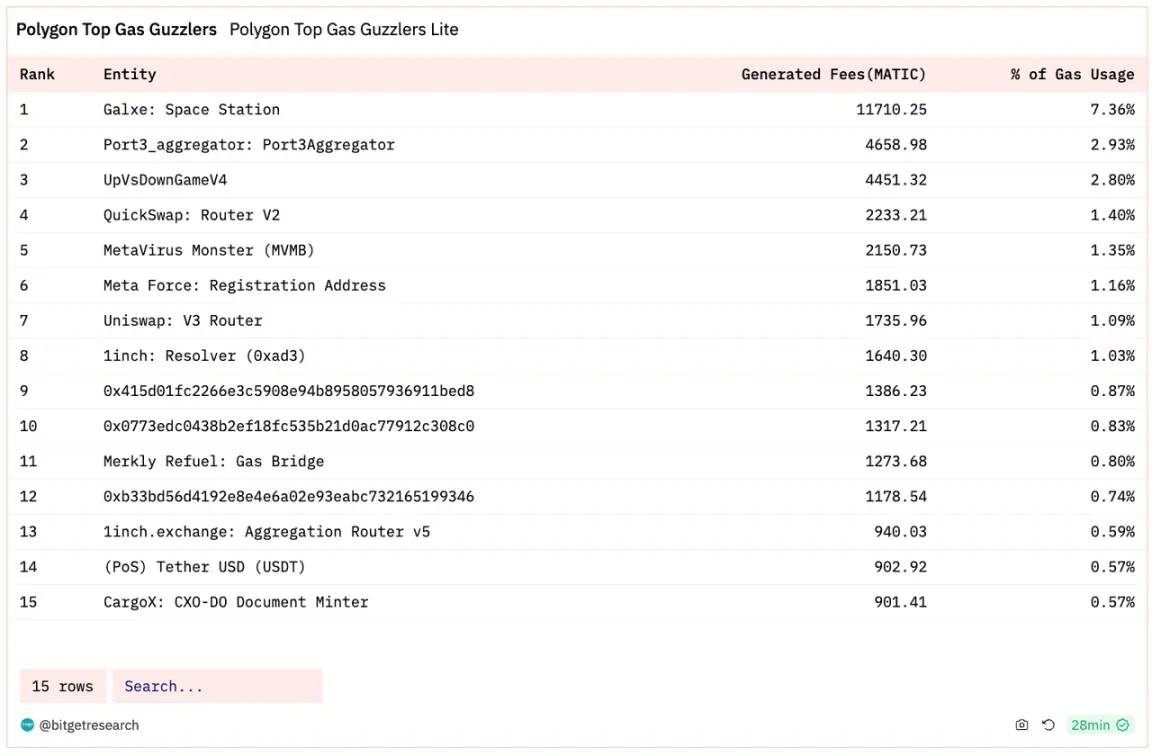Open the @bitgetresearch profile link
This screenshot has height=756, width=1152.
(89, 725)
